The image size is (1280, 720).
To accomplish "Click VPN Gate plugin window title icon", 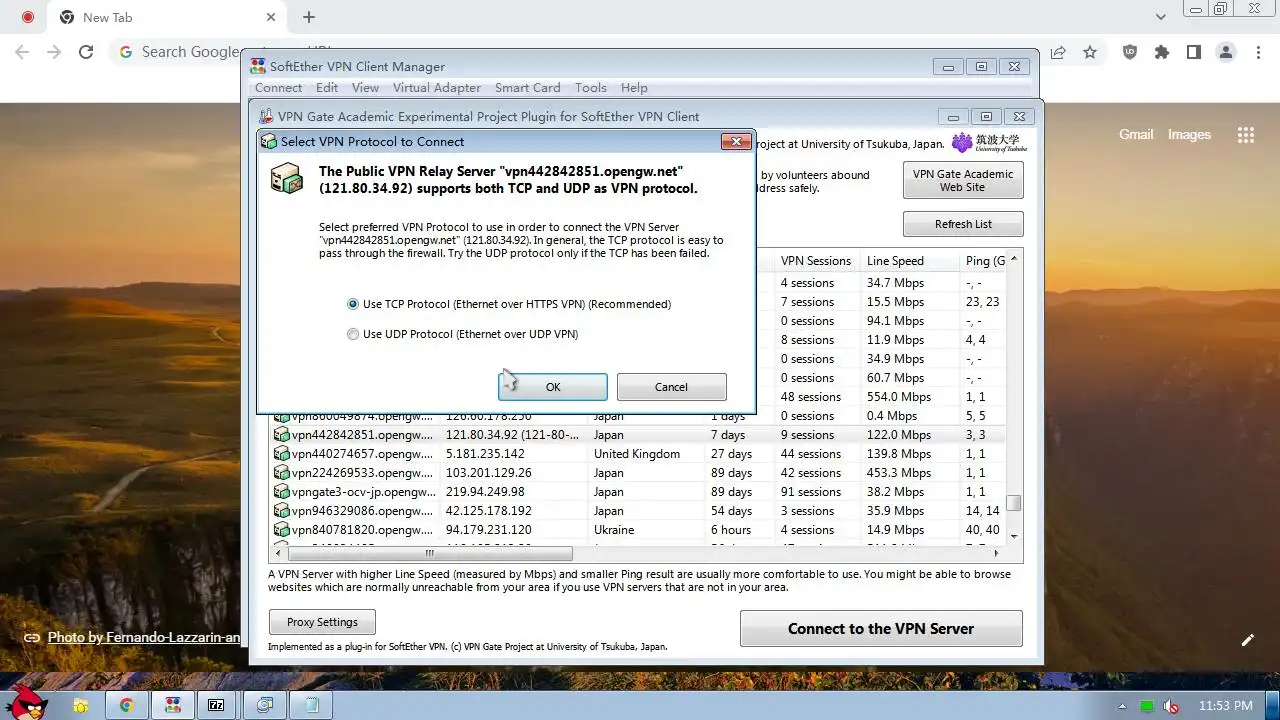I will [266, 116].
